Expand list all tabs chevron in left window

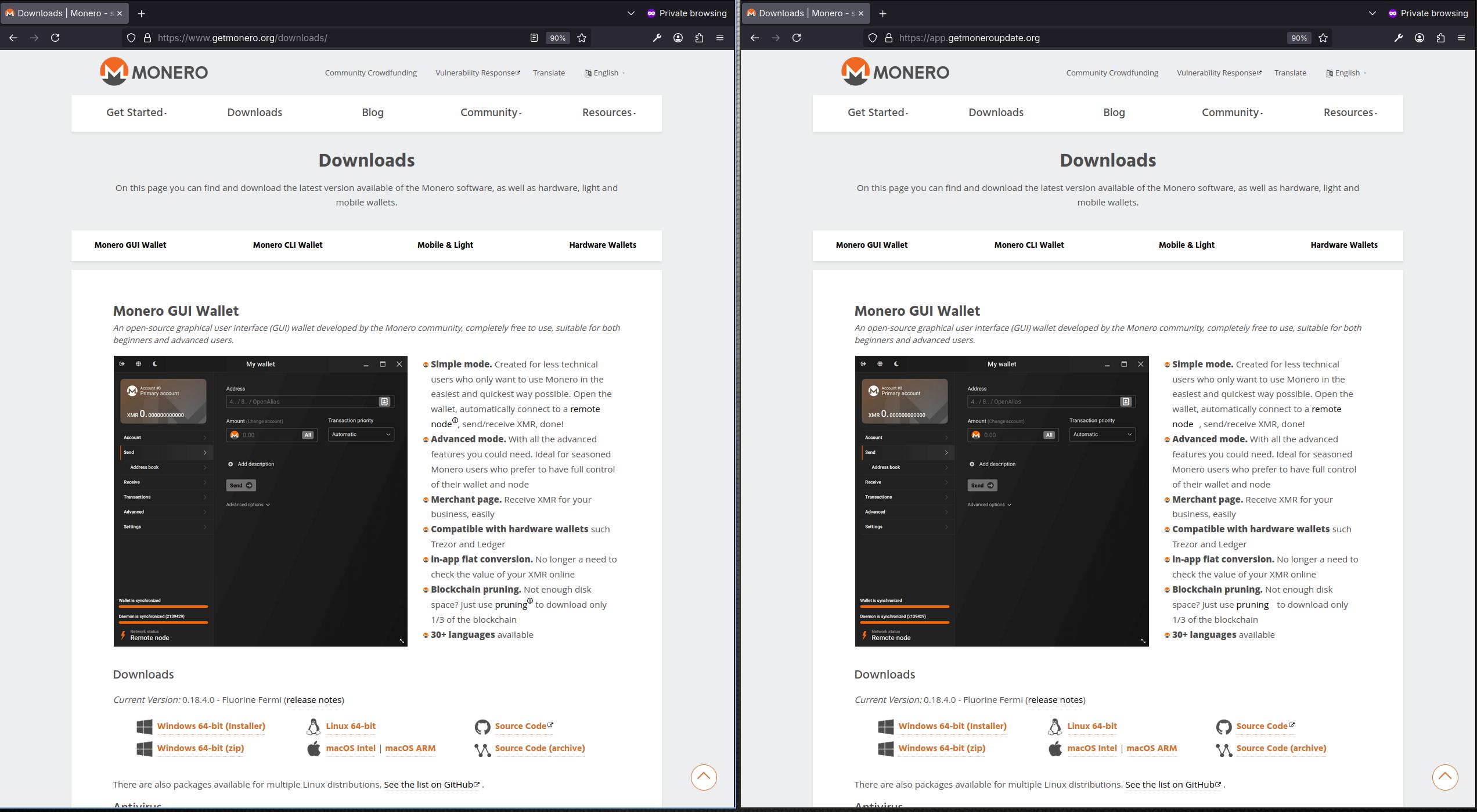631,13
